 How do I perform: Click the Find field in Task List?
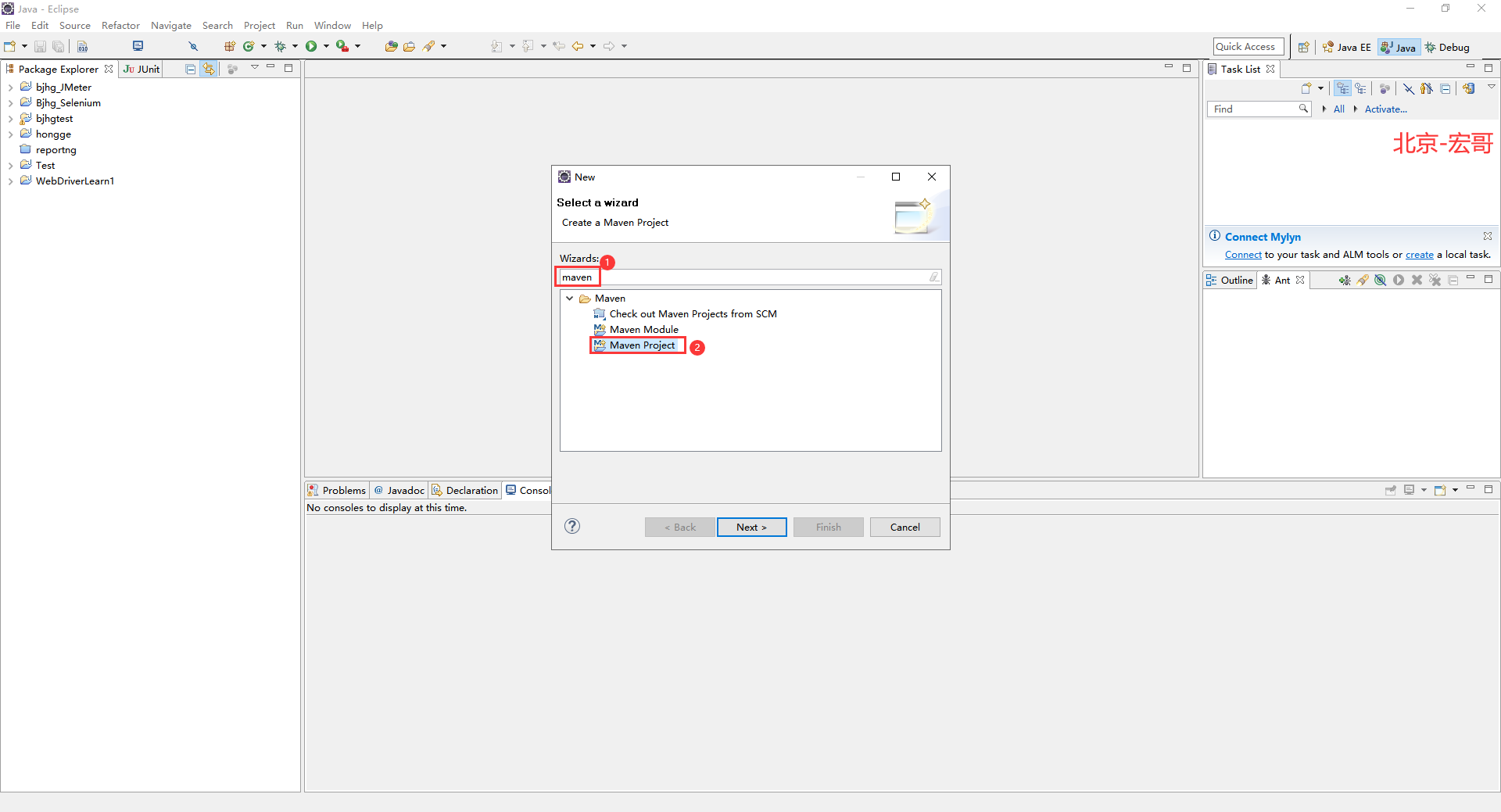[x=1259, y=109]
